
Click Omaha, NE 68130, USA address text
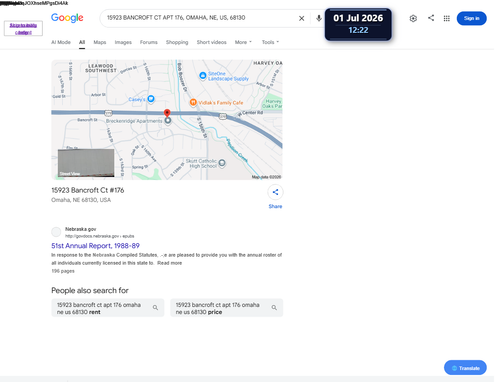pos(81,200)
